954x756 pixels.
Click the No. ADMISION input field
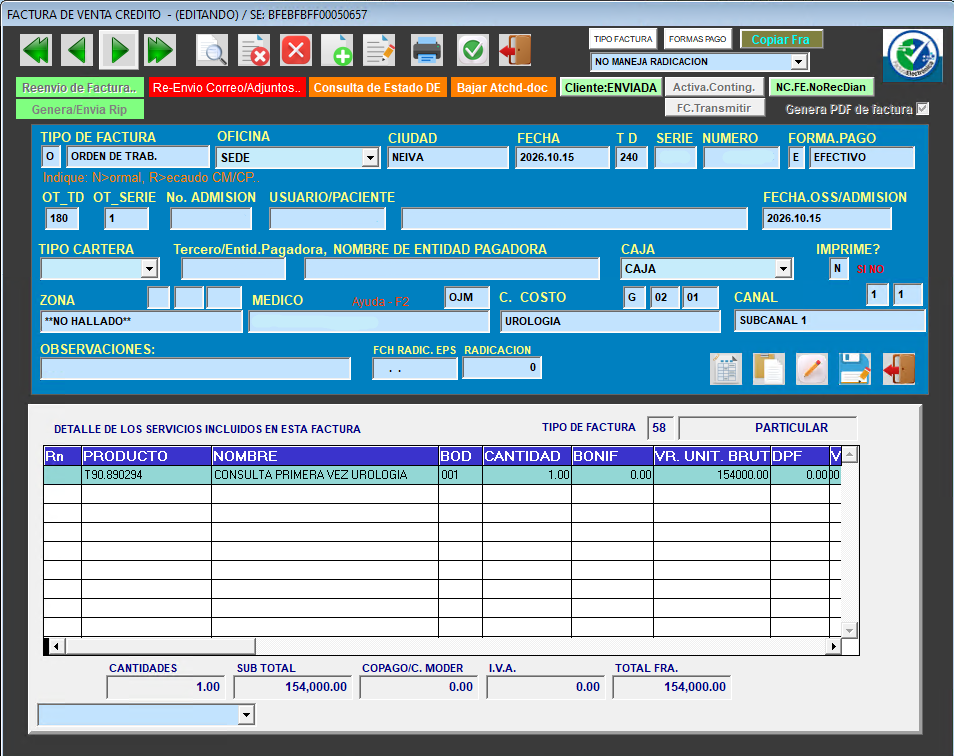211,218
